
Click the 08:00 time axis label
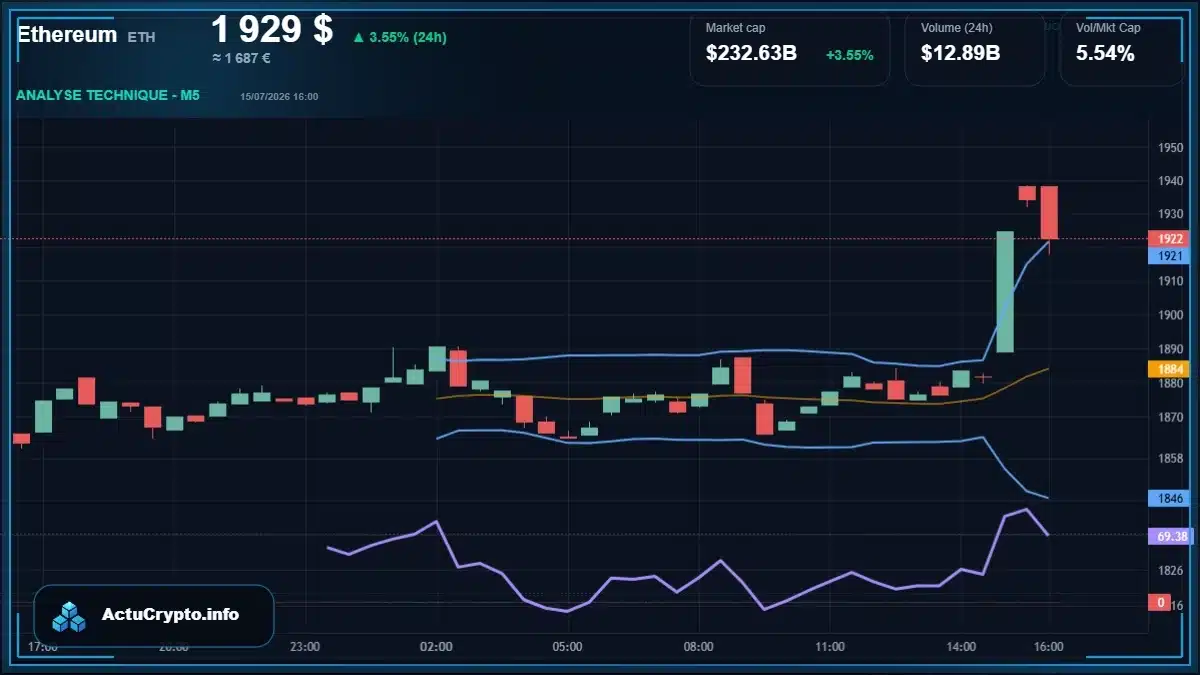tap(698, 647)
